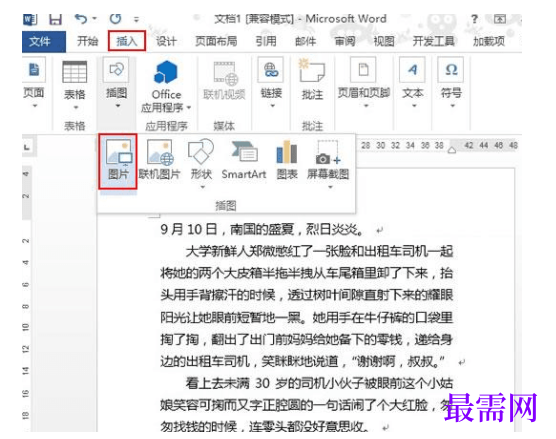Click the right indent marker on ruler
Screen dimensions: 556x439
click(x=452, y=150)
